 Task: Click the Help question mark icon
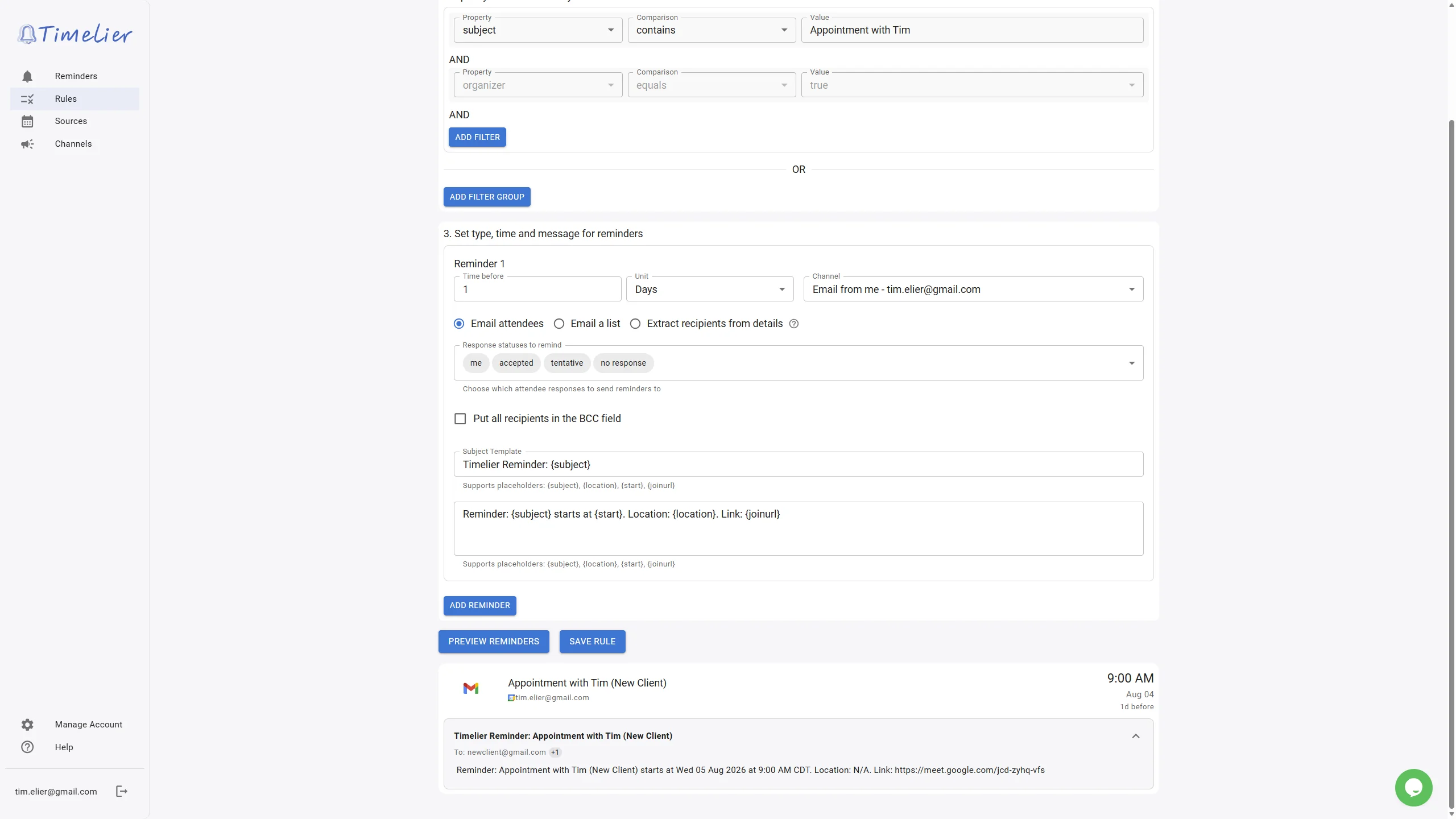point(27,747)
